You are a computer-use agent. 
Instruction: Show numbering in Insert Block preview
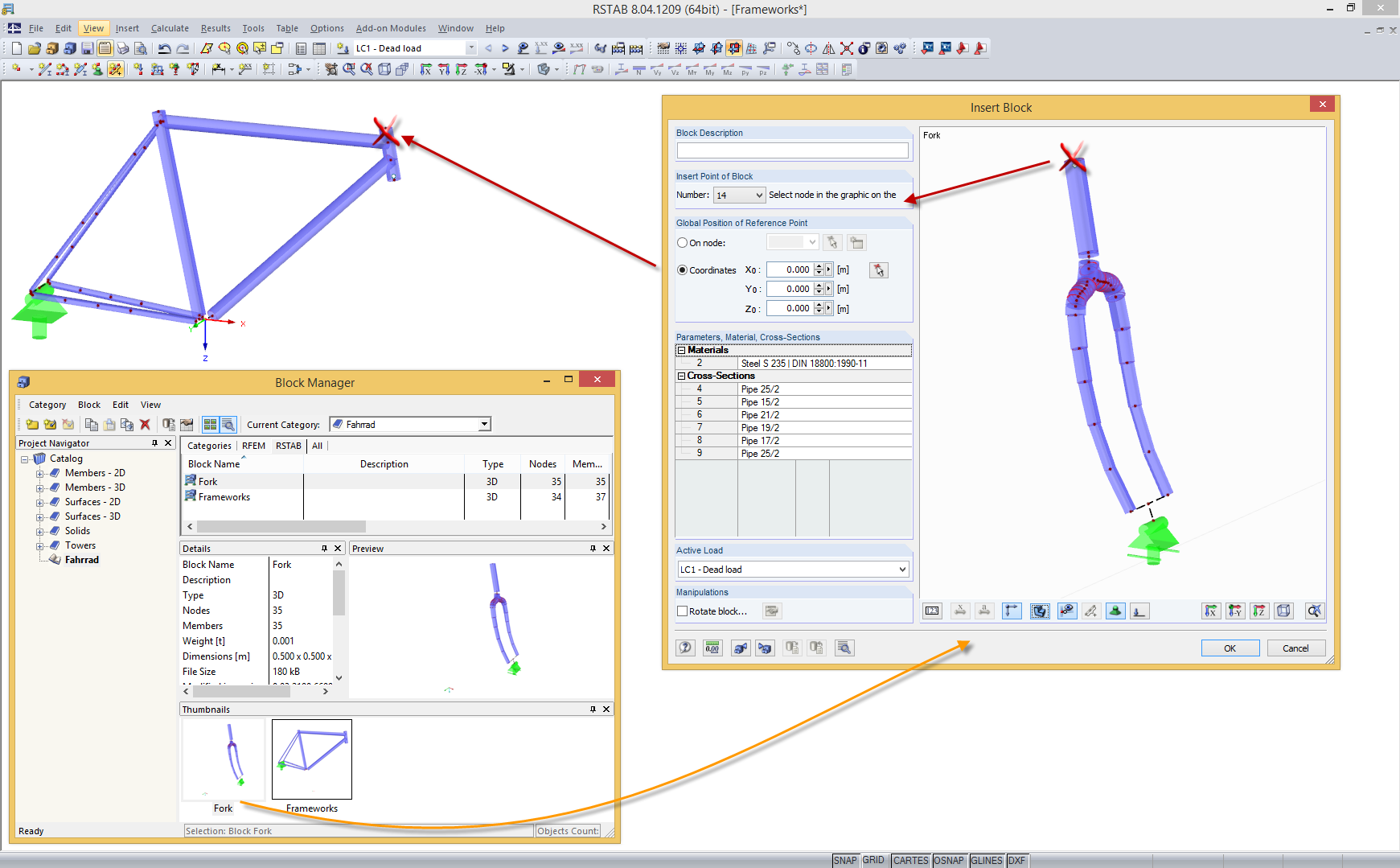932,611
